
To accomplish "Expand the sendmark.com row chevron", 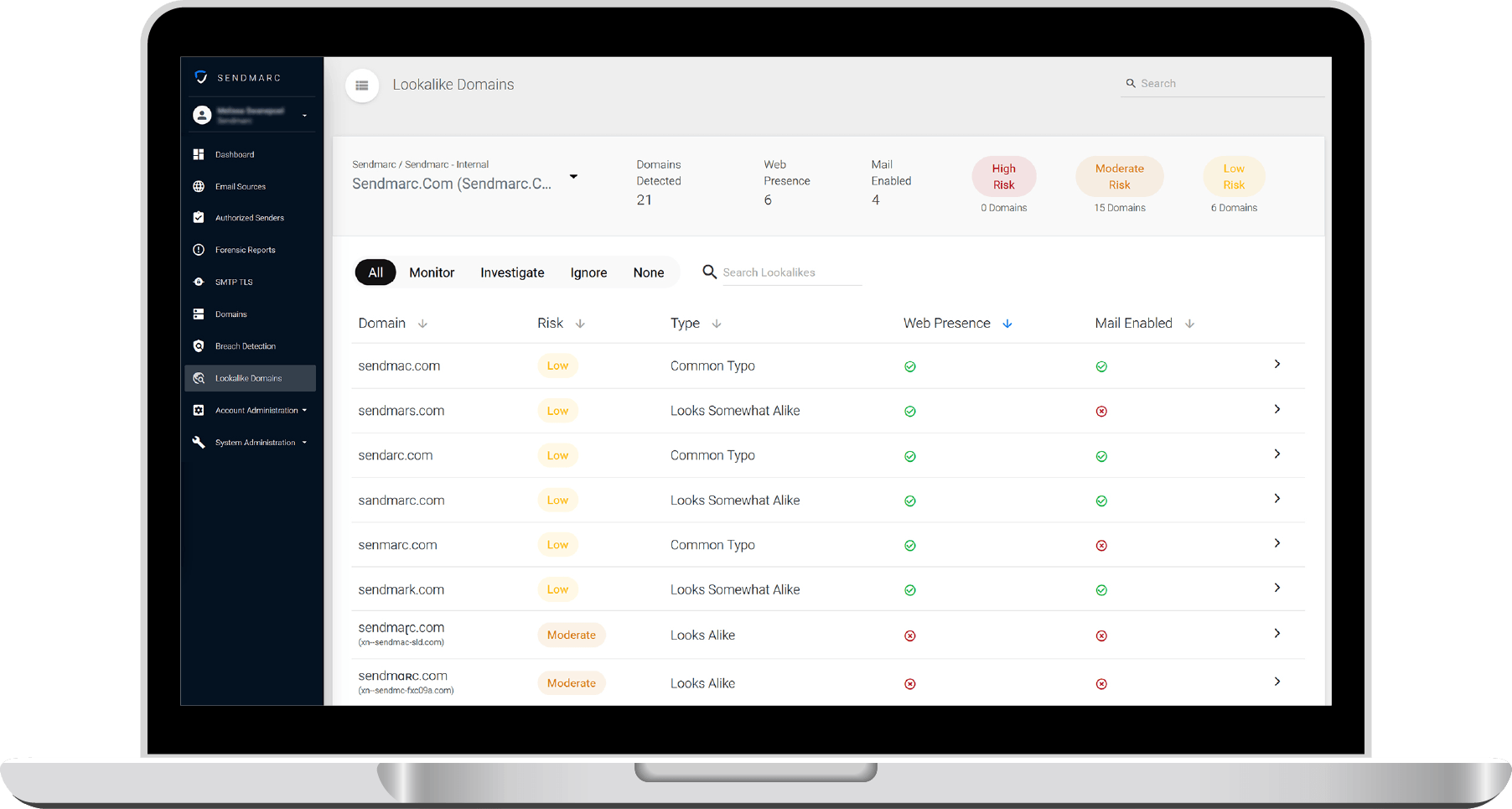I will pyautogui.click(x=1277, y=588).
